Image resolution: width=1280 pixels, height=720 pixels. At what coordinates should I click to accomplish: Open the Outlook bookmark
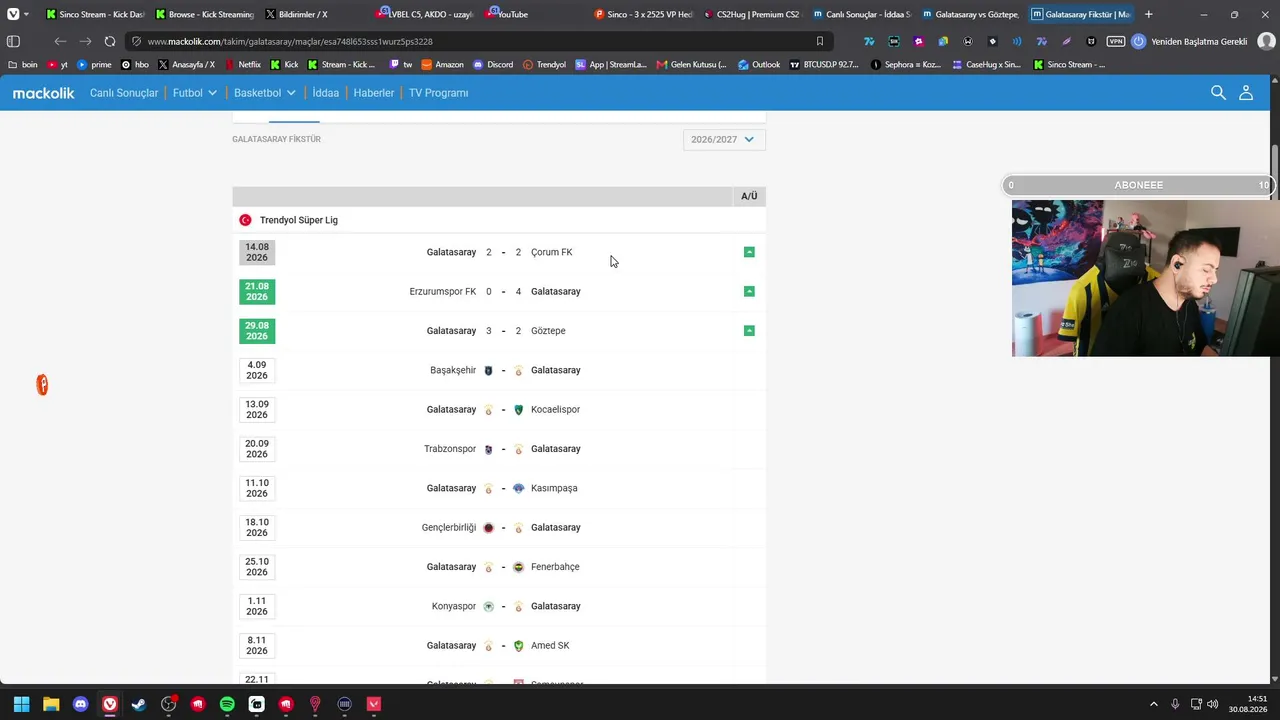pyautogui.click(x=759, y=65)
